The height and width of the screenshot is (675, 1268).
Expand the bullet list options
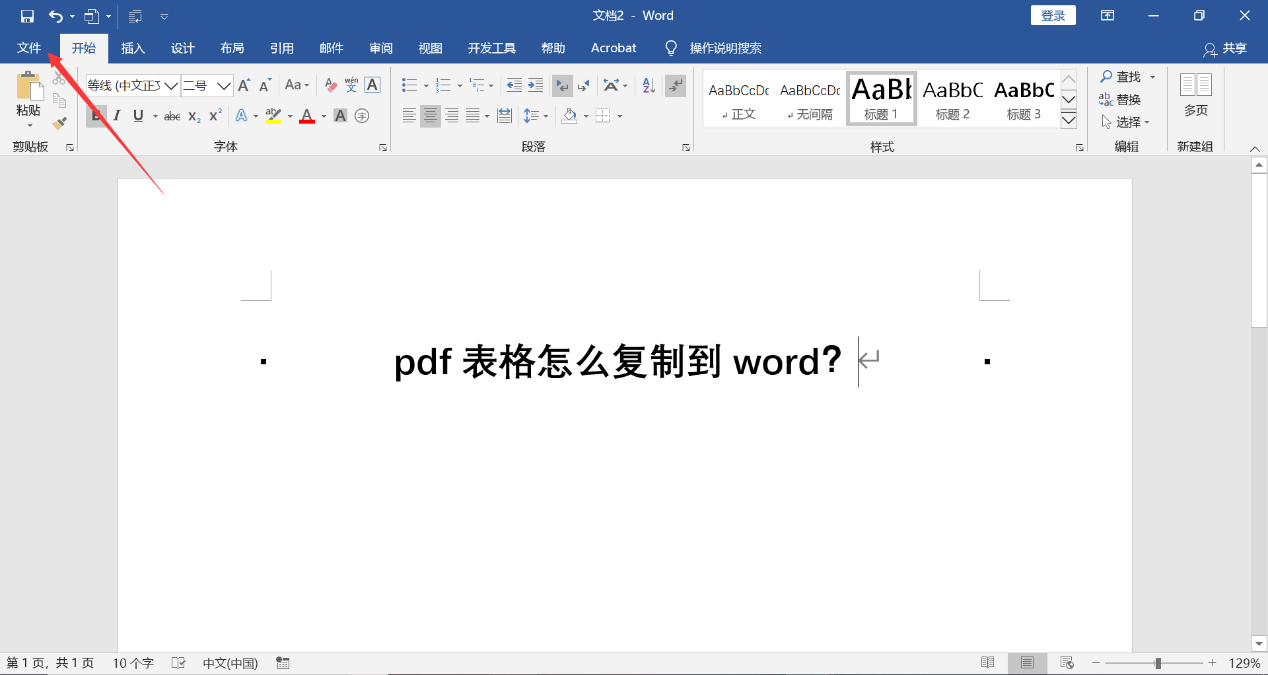point(426,85)
